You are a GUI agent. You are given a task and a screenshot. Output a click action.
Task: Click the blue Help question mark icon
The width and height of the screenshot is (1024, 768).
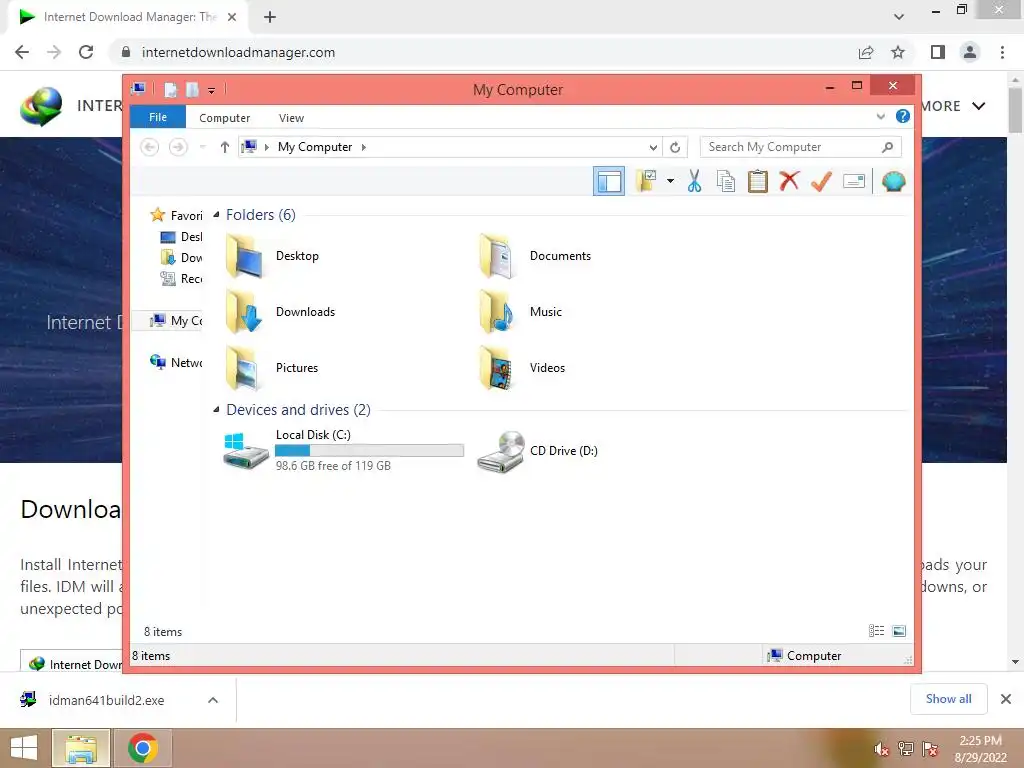(903, 116)
